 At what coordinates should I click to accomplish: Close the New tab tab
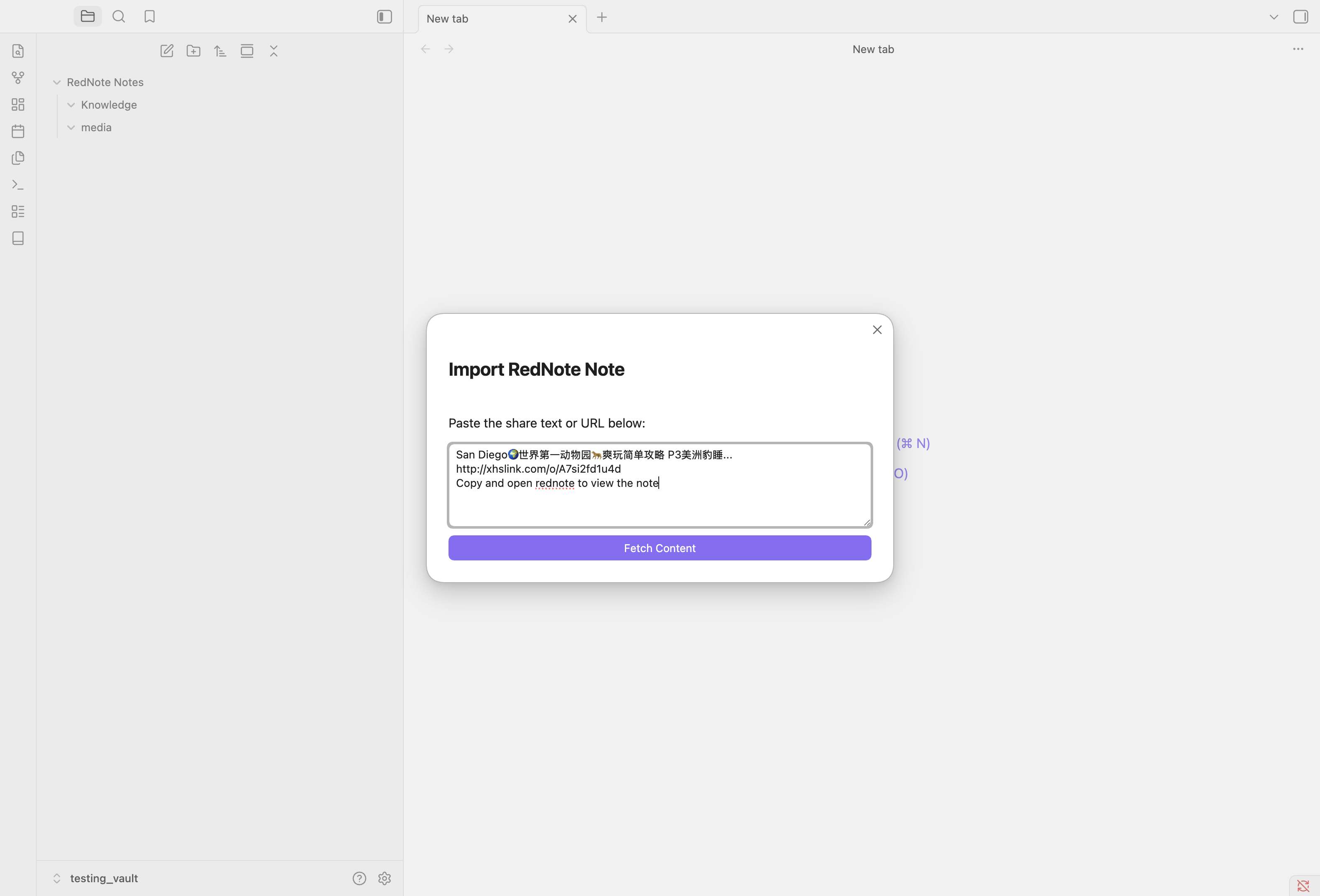pos(573,19)
